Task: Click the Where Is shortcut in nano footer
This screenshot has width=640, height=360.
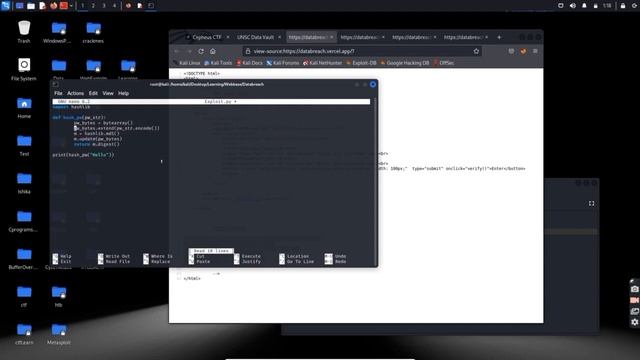Action: [158, 256]
